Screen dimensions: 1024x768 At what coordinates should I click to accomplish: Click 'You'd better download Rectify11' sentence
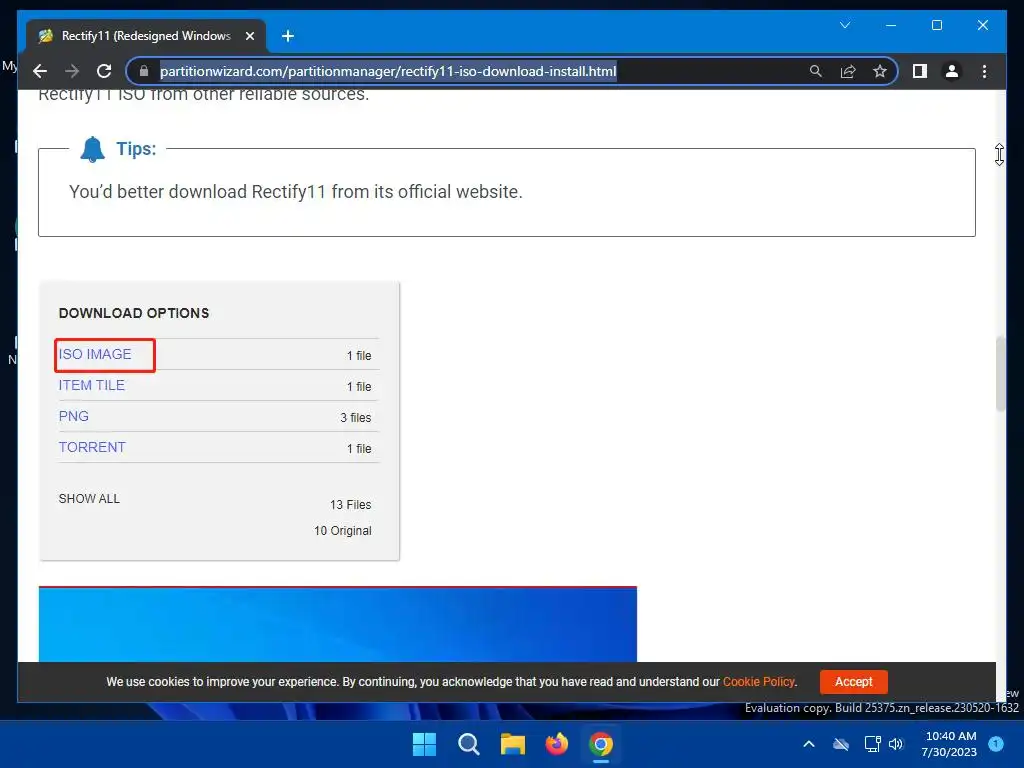point(296,192)
